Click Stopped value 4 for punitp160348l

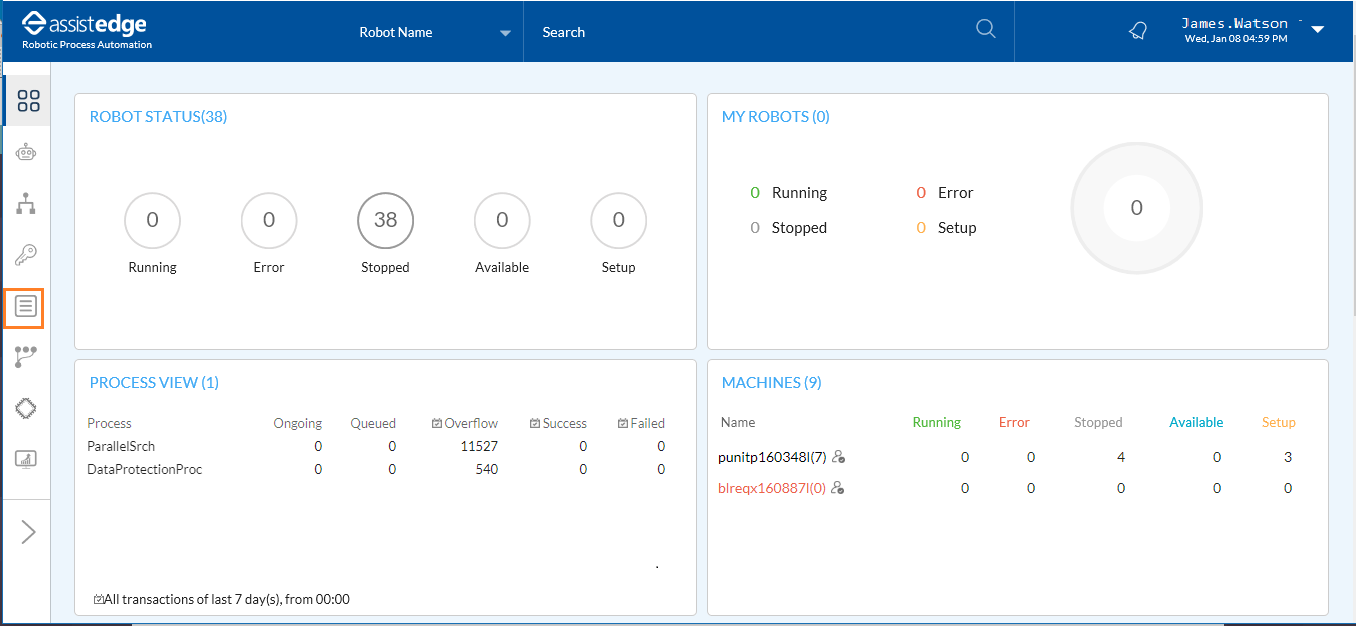click(1121, 457)
